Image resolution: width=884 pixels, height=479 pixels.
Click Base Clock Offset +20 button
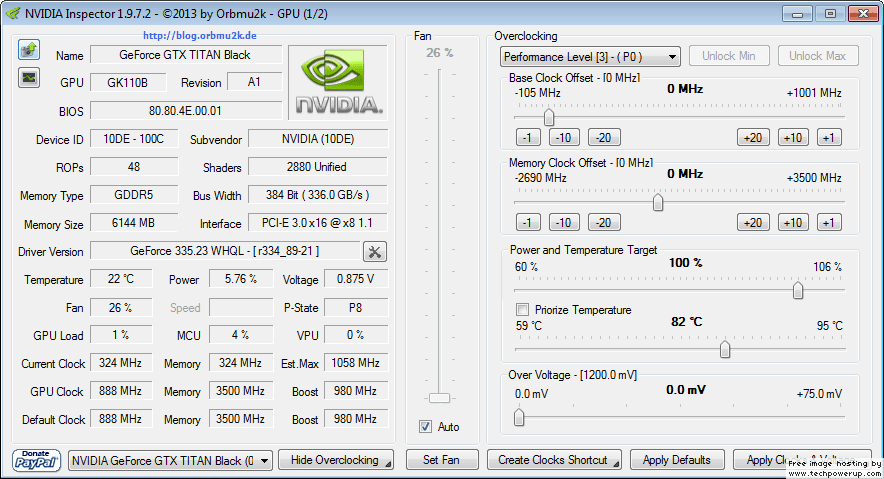(753, 138)
